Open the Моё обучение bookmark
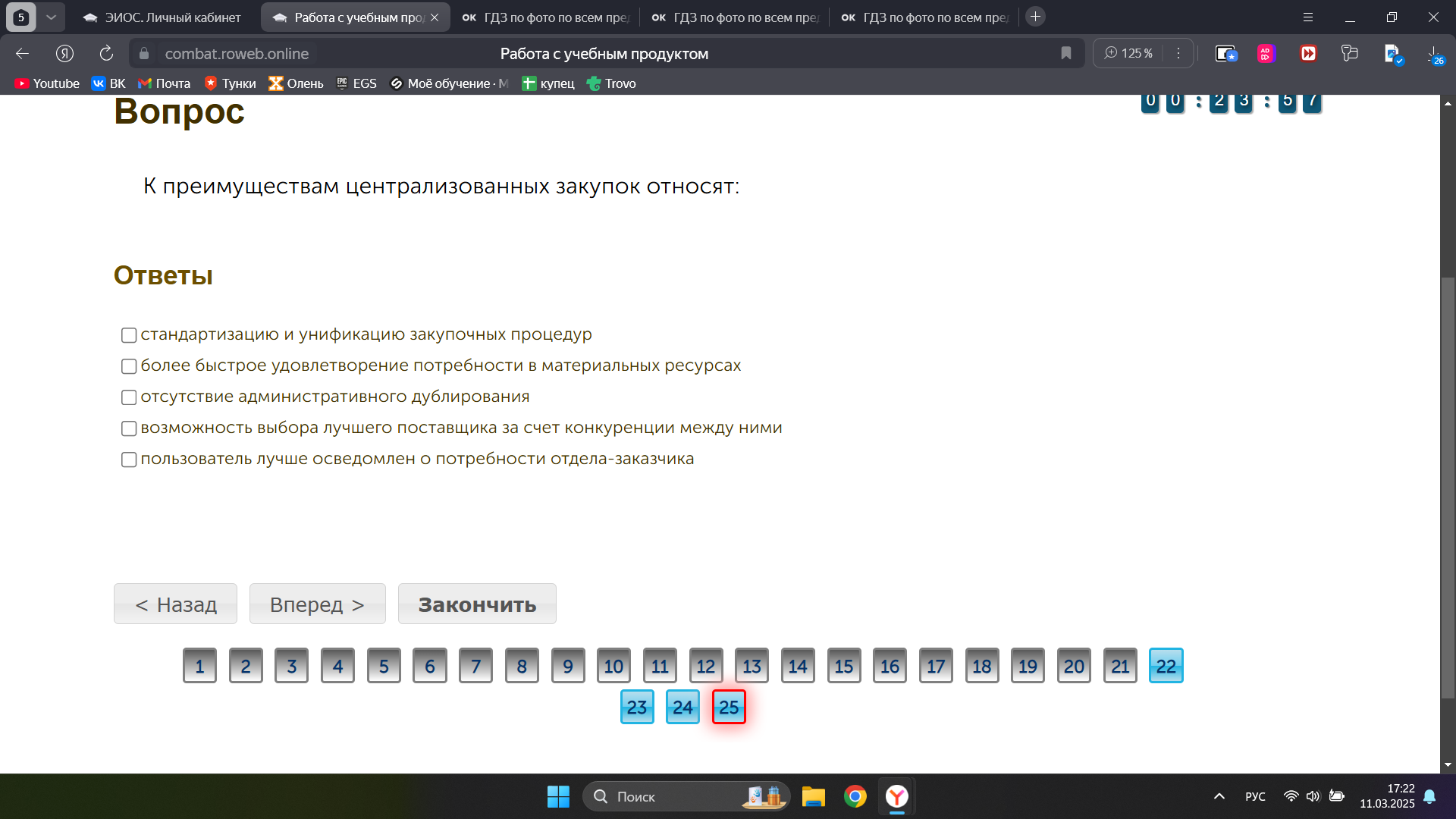This screenshot has width=1456, height=819. (448, 83)
